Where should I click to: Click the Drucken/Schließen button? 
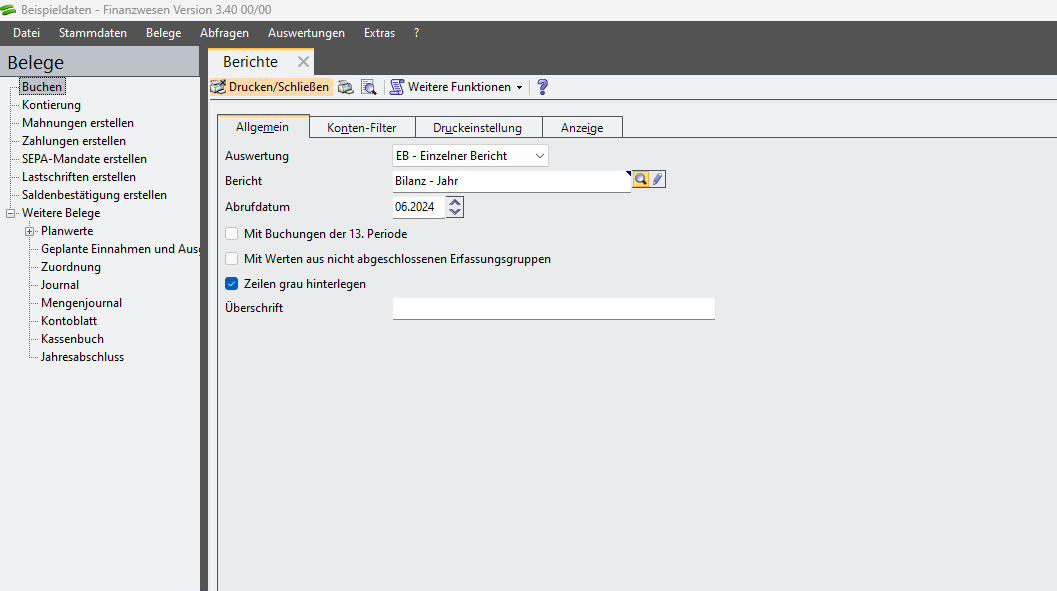click(x=271, y=88)
